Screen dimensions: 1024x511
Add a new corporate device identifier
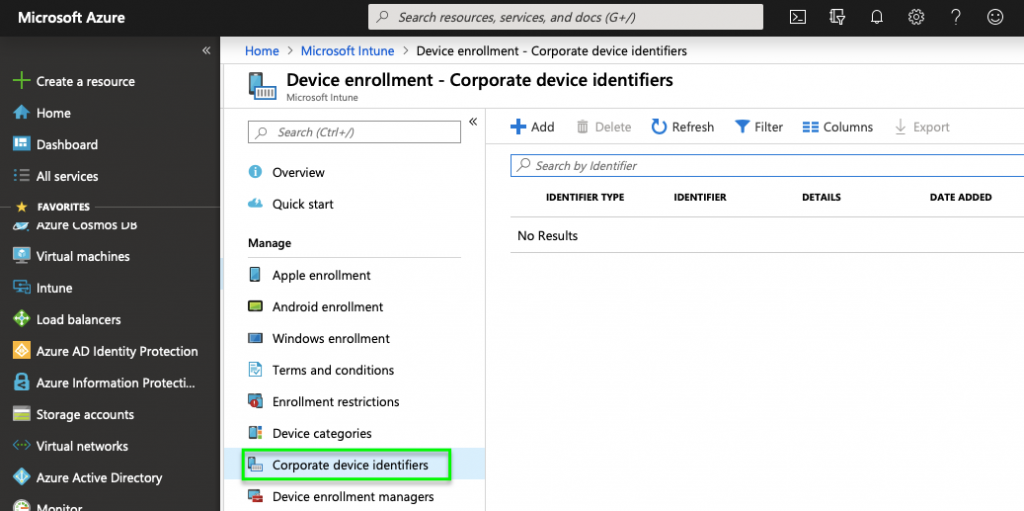point(532,127)
